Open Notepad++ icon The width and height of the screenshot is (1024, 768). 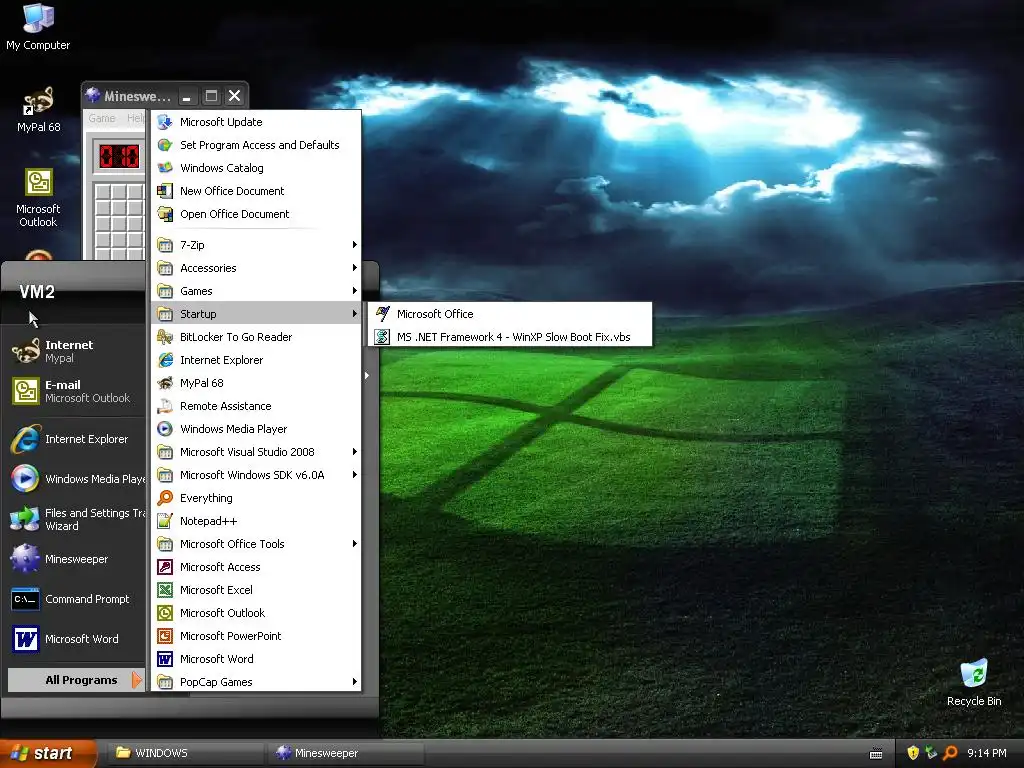pyautogui.click(x=165, y=521)
